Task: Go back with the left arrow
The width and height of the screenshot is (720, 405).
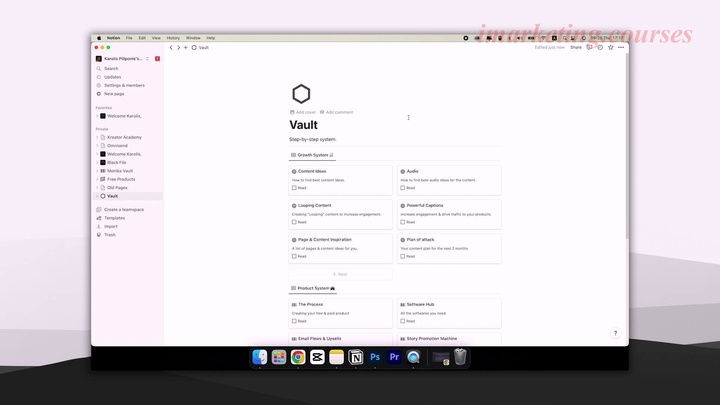Action: [171, 47]
